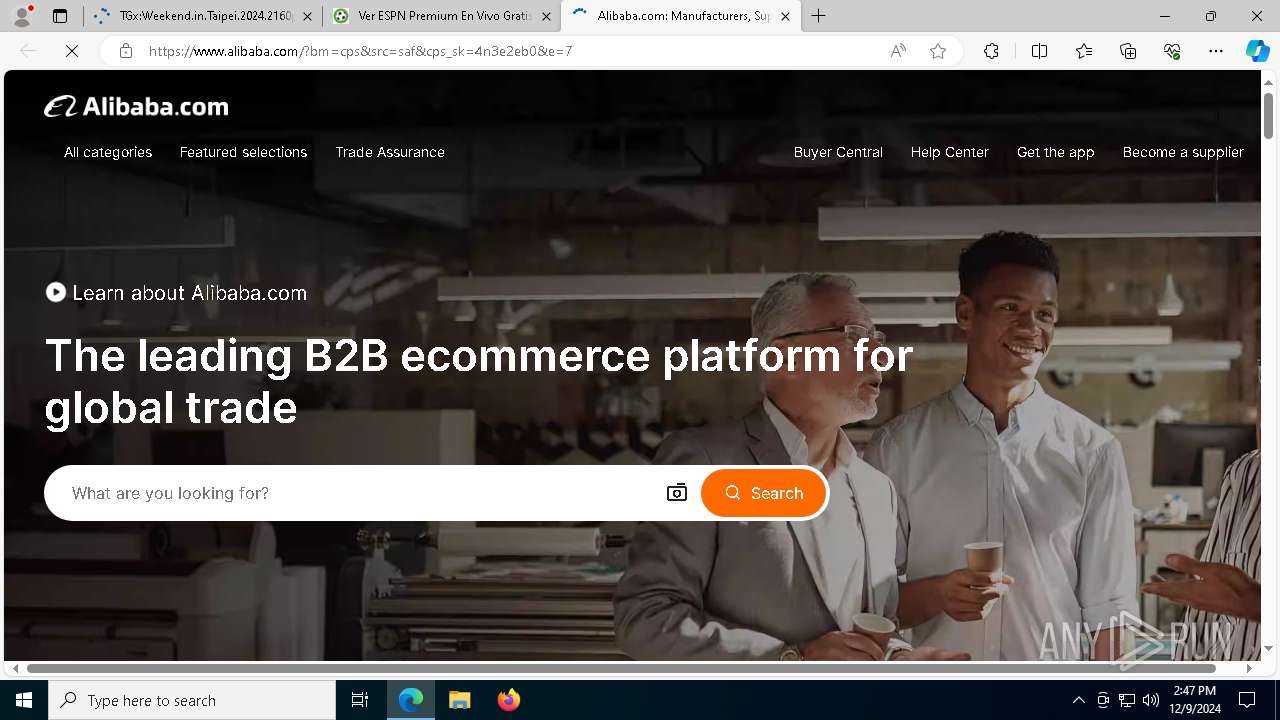The width and height of the screenshot is (1280, 720).
Task: Click the Learn about Alibaba.com play icon
Action: click(56, 292)
